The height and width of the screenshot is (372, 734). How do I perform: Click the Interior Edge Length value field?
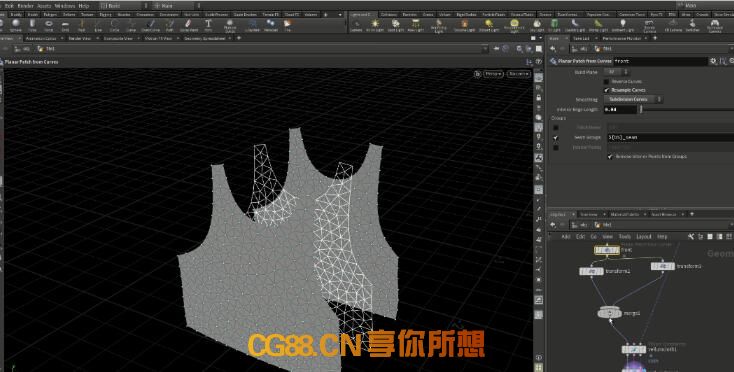click(620, 109)
